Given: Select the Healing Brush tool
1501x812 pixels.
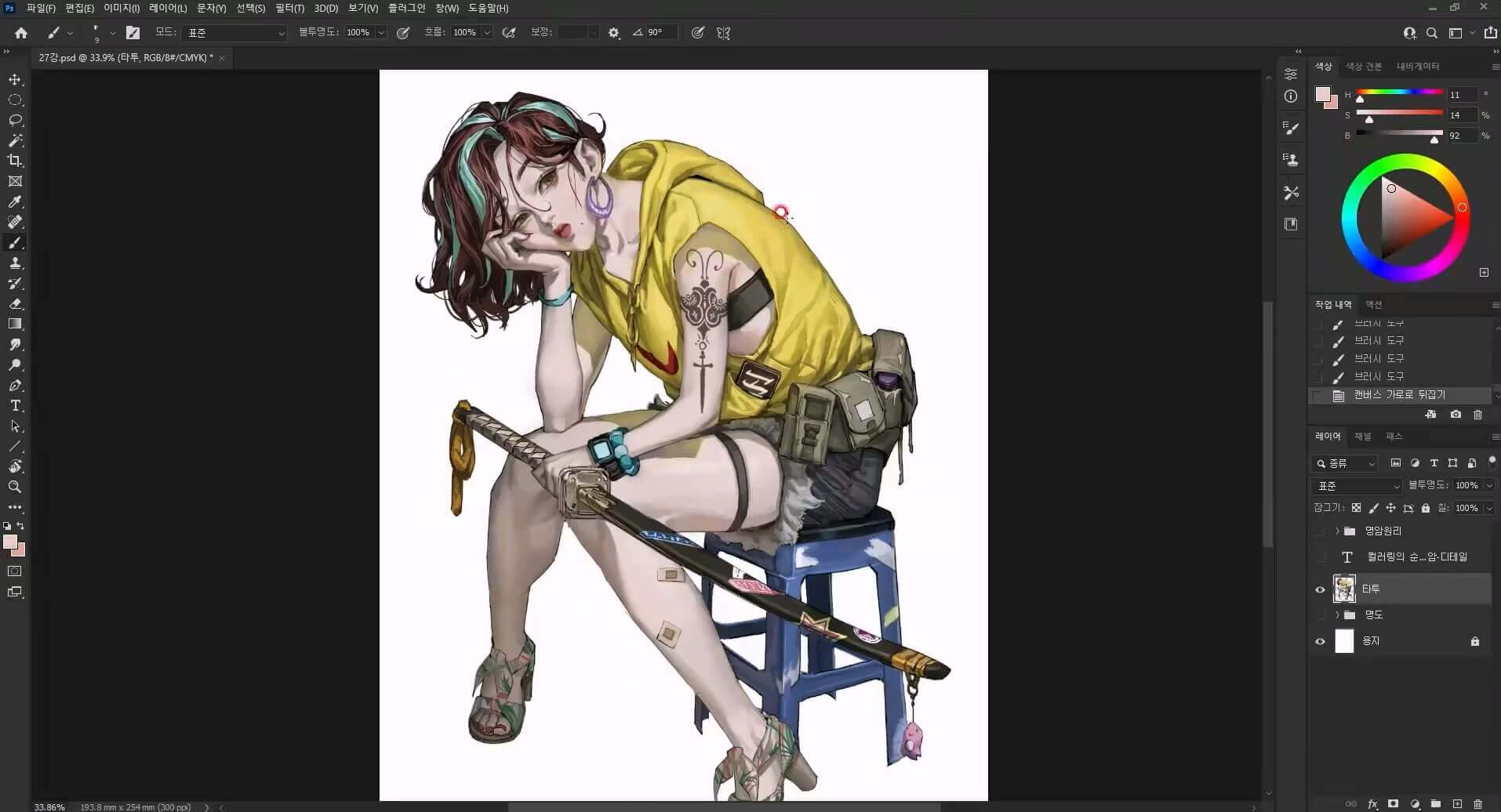Looking at the screenshot, I should click(15, 222).
